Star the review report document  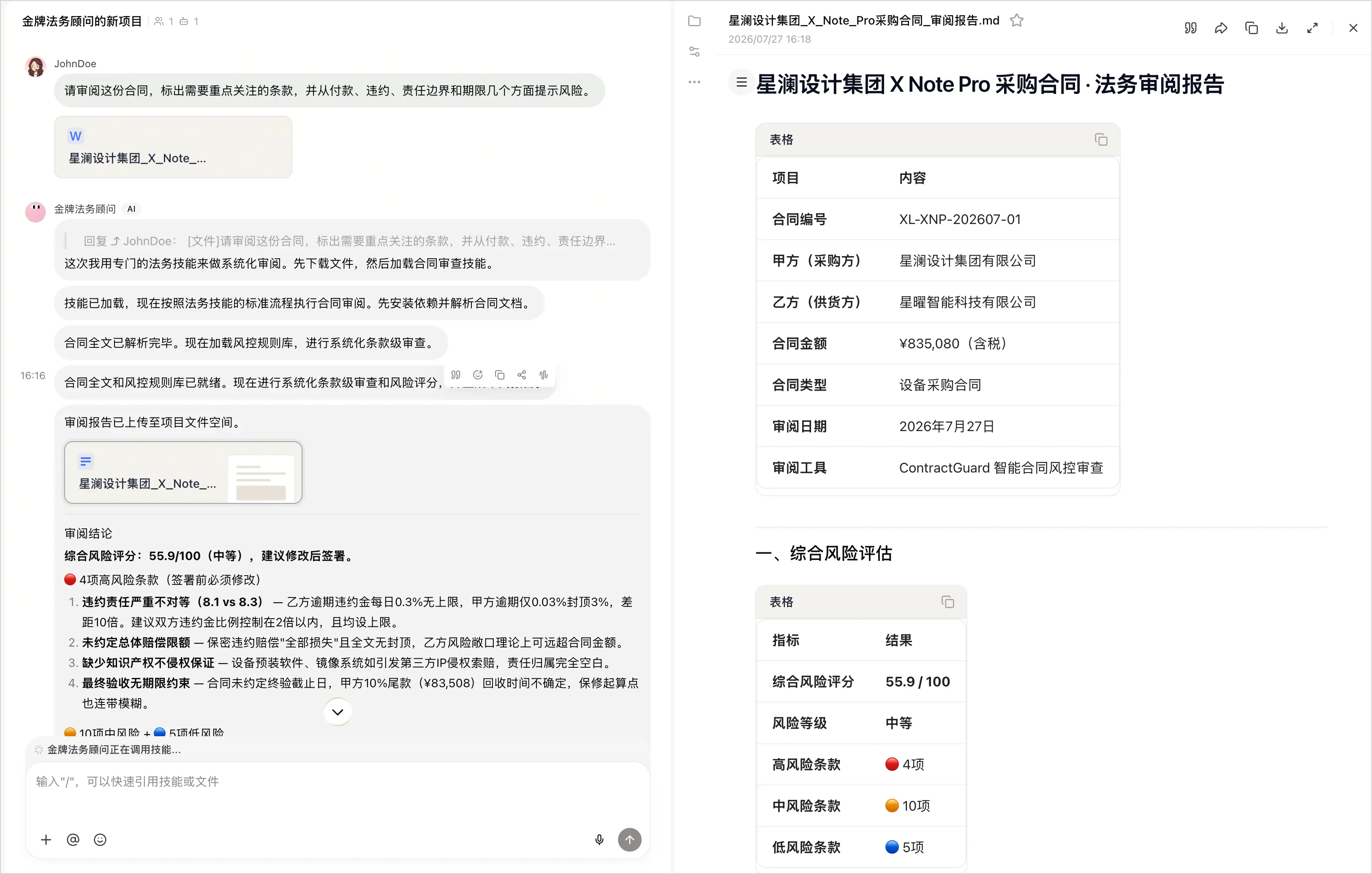[1016, 21]
